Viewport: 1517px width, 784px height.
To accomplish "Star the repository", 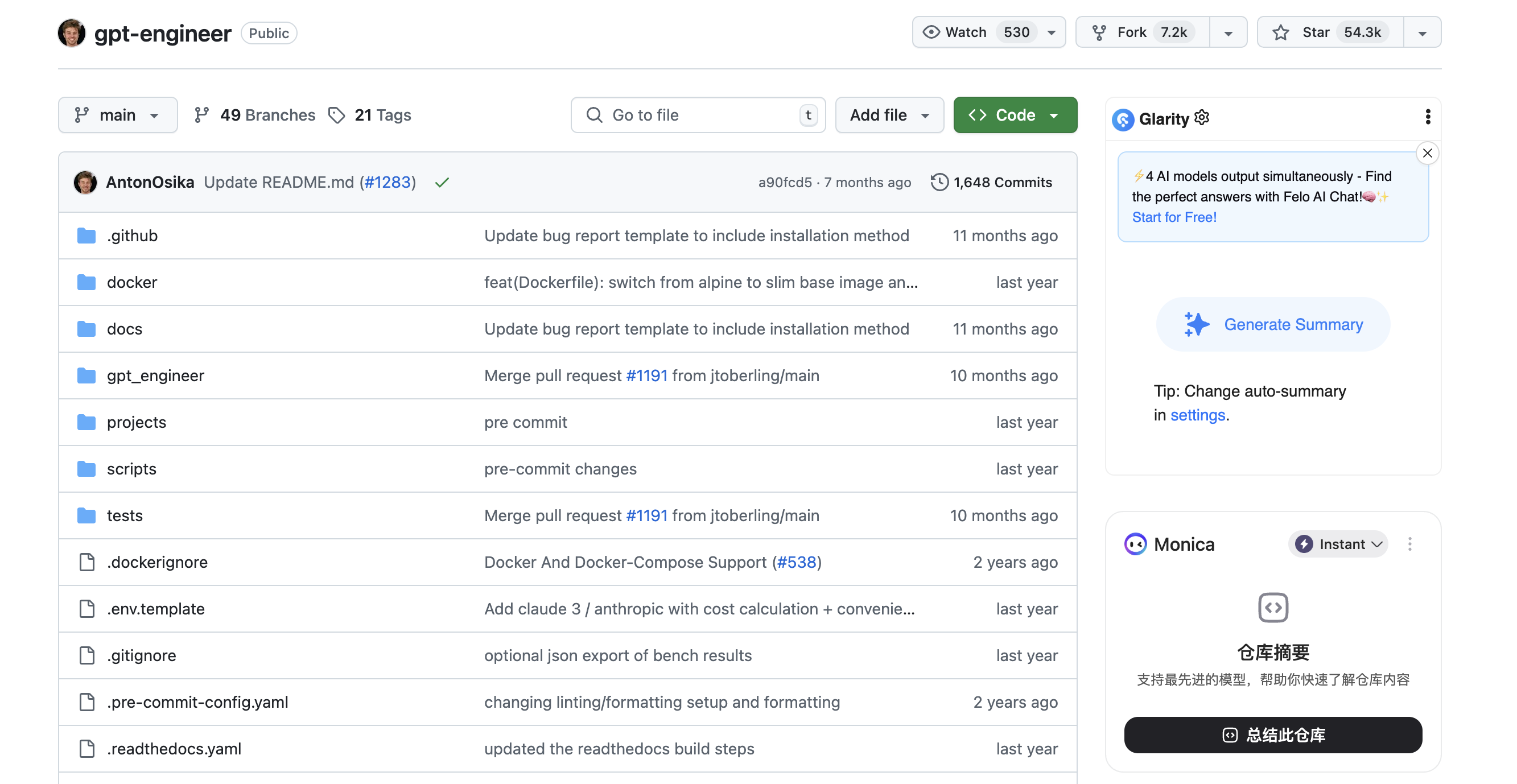I will 1330,32.
